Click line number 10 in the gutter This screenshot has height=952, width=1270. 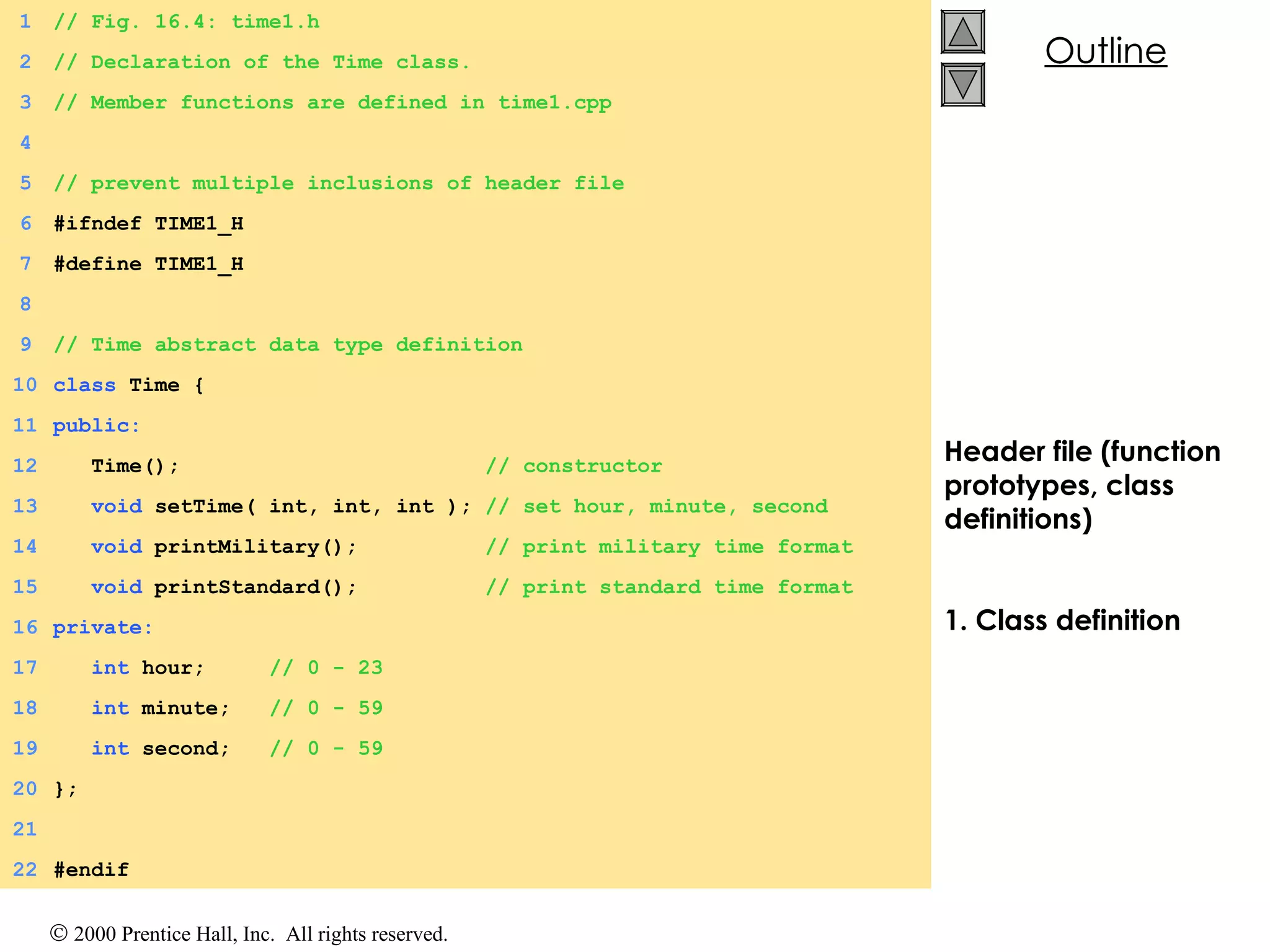25,385
